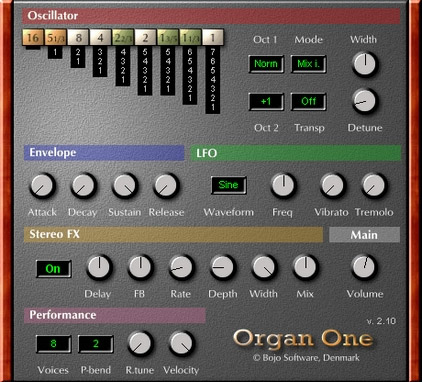The width and height of the screenshot is (422, 382).
Task: Click the oscillator Width knob
Action: coord(365,64)
